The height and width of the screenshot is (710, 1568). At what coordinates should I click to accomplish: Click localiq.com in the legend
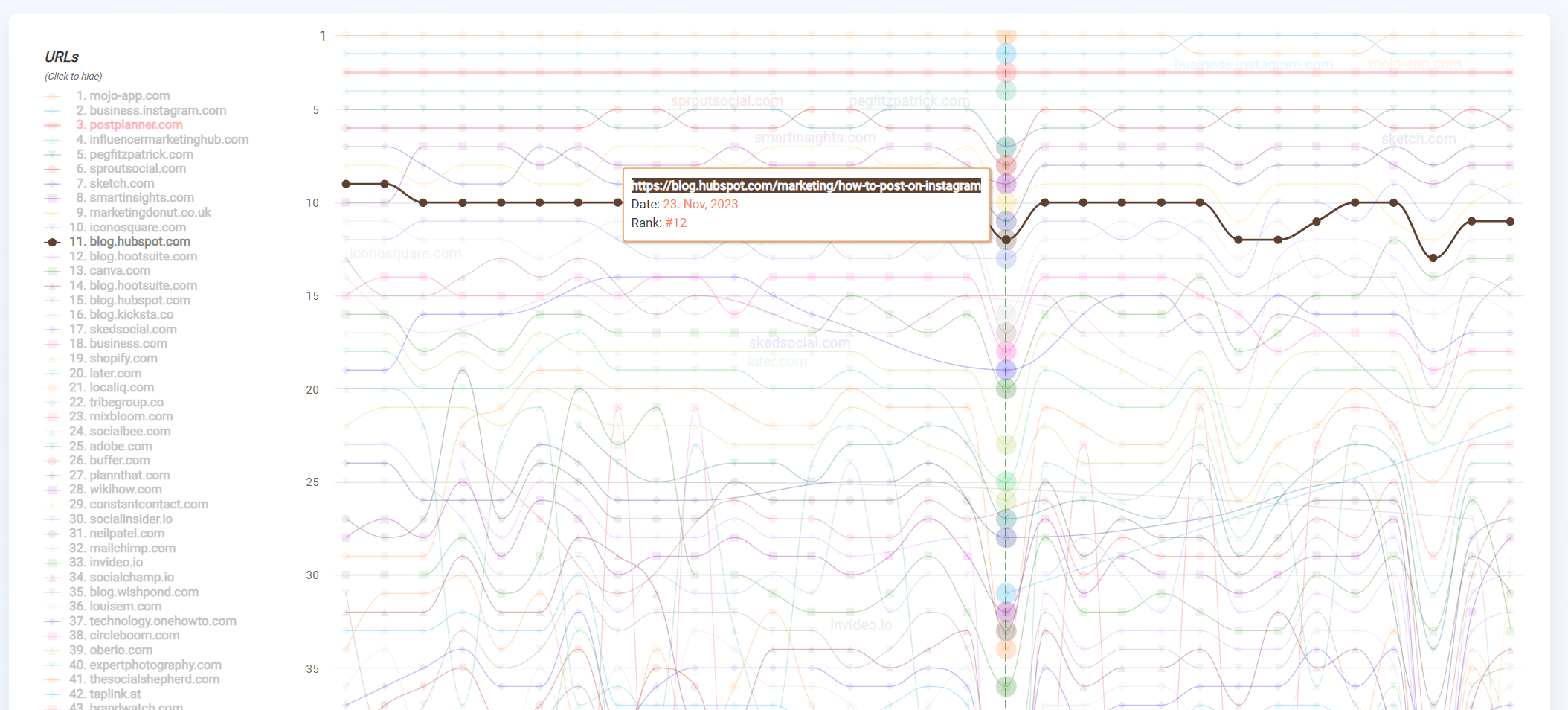pos(99,387)
